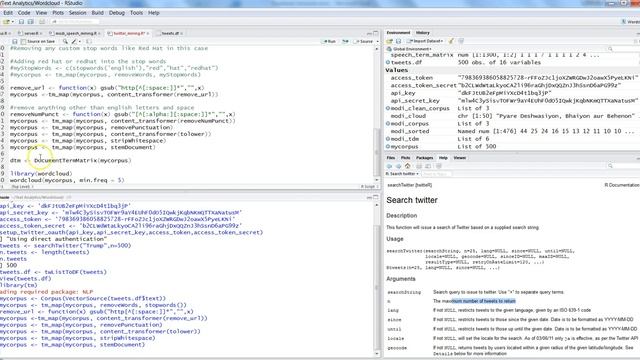This screenshot has width=640, height=360.
Task: Open the Plots menu
Action: pyautogui.click(x=58, y=13)
